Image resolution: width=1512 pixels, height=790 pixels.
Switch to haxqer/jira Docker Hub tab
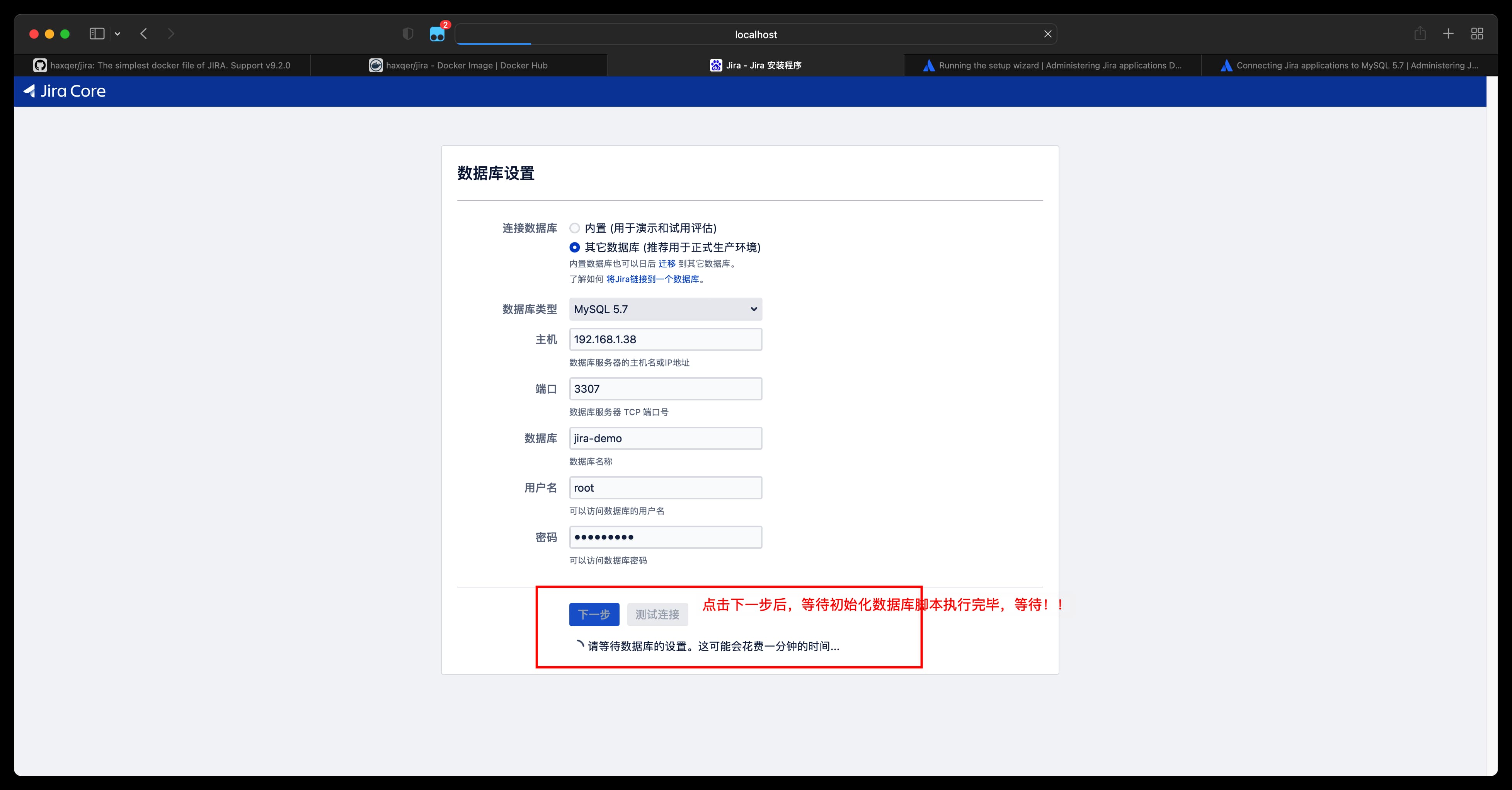pos(458,65)
